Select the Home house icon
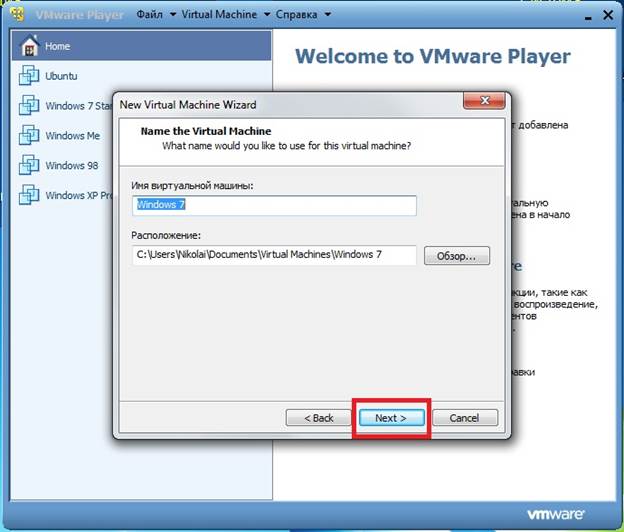The width and height of the screenshot is (624, 532). pyautogui.click(x=30, y=45)
